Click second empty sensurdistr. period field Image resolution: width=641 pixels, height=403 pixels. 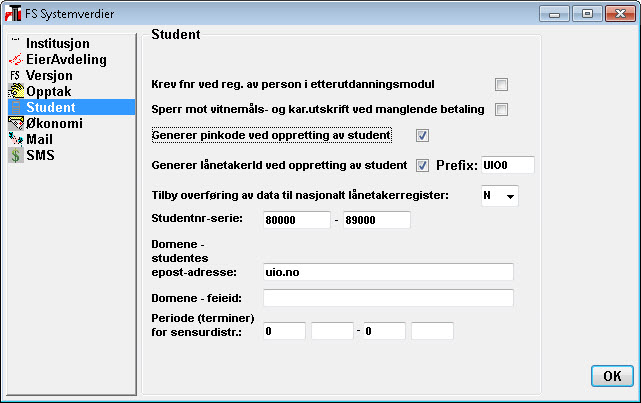332,331
